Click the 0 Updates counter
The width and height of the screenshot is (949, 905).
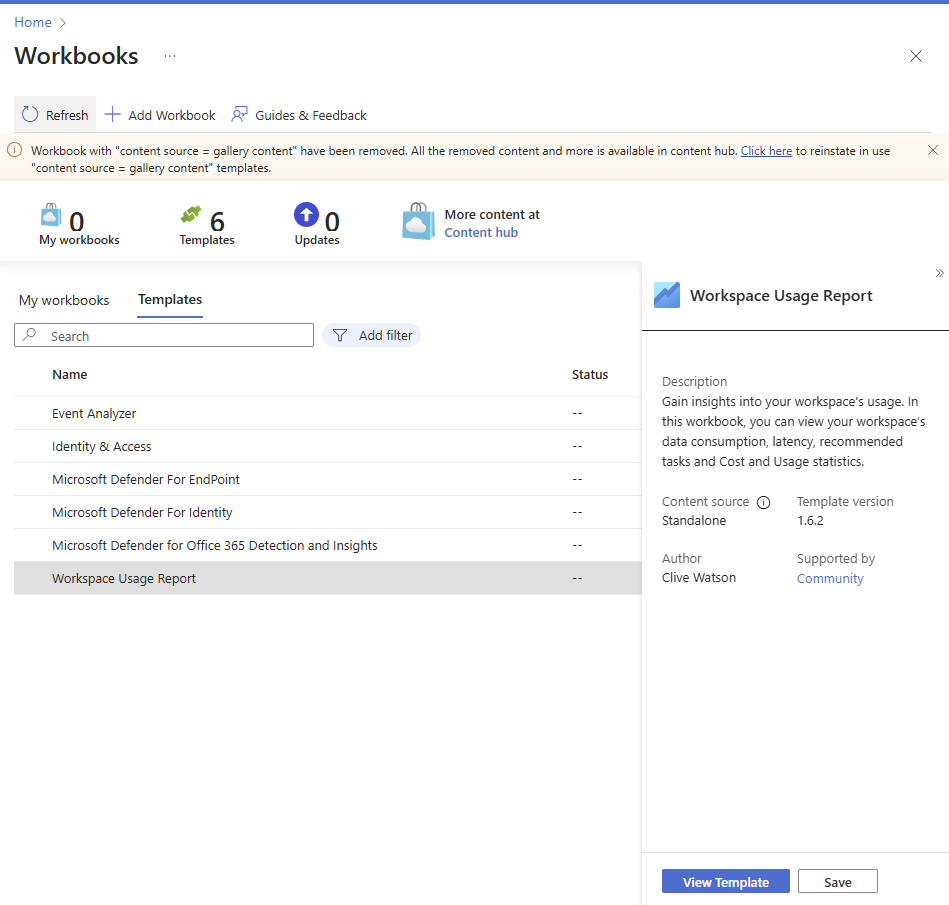(x=332, y=222)
